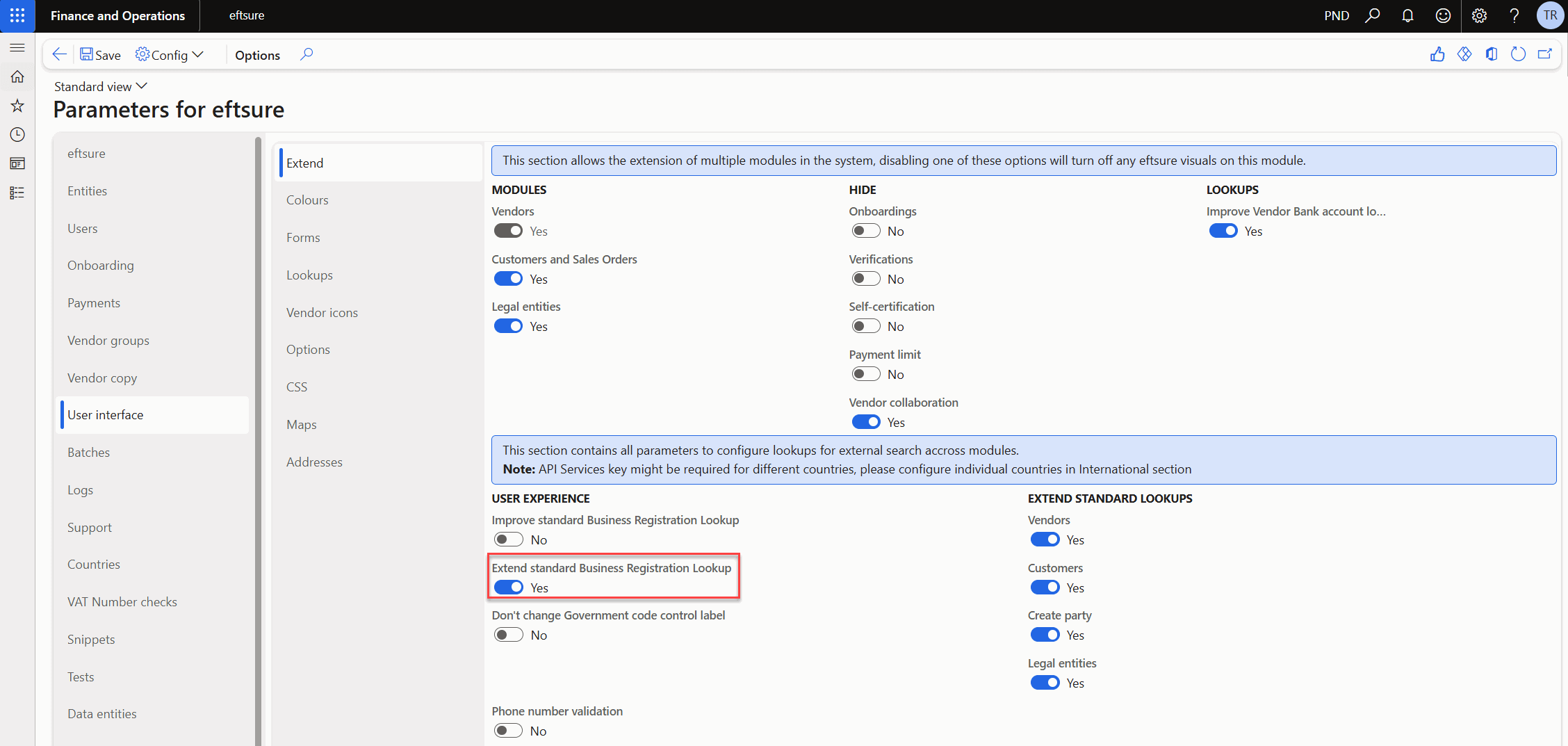Open global search in top bar
Viewport: 1568px width, 746px height.
(x=1372, y=15)
